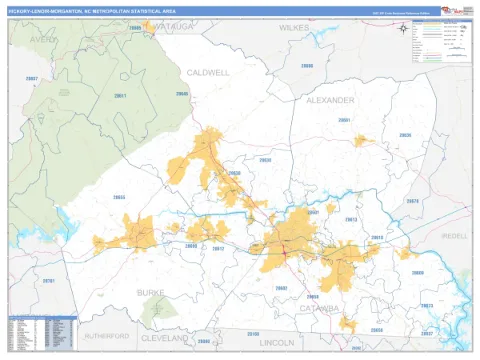Click ZIP code 28657 near Avery
This screenshot has height=360, width=480.
point(32,79)
